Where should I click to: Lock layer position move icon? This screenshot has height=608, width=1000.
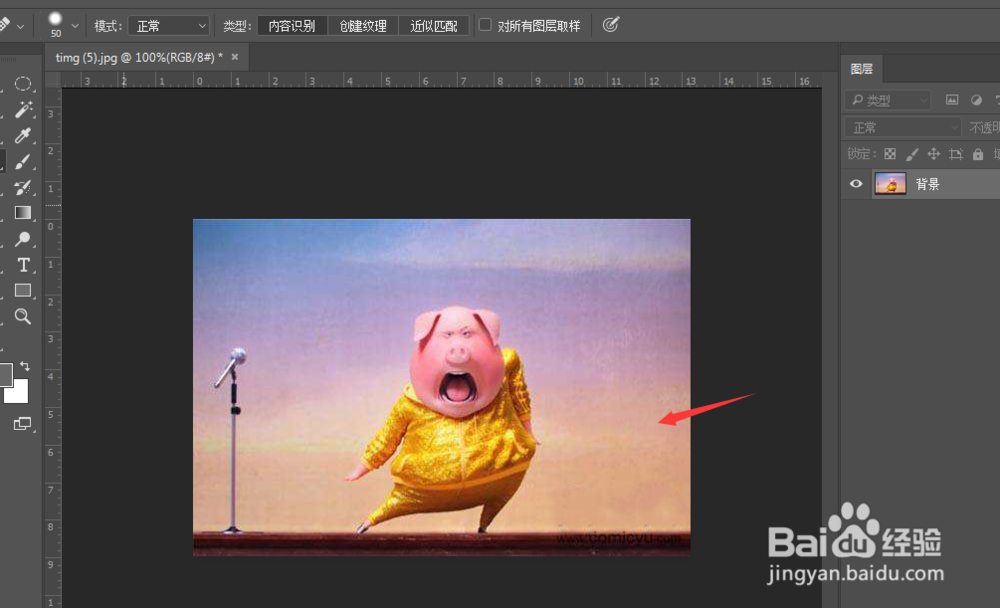click(x=934, y=154)
